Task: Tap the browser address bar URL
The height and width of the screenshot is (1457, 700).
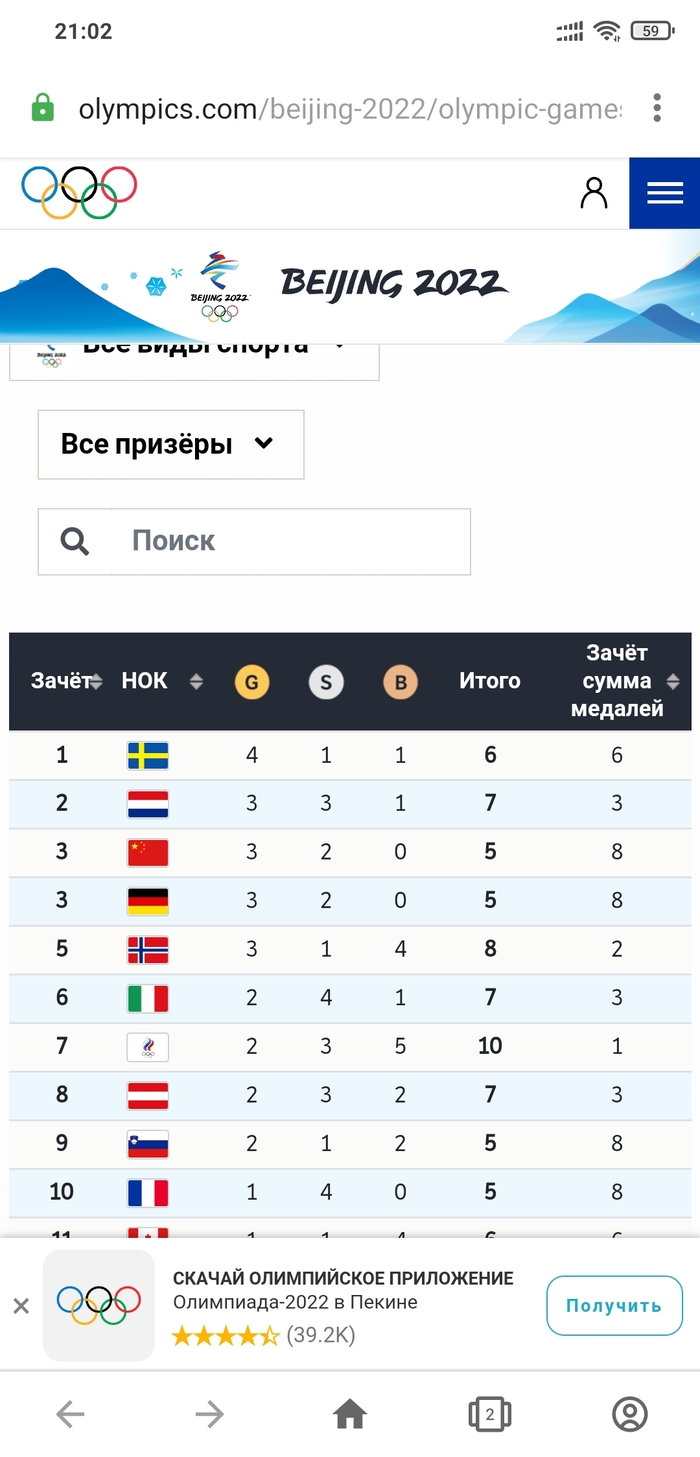Action: tap(350, 108)
